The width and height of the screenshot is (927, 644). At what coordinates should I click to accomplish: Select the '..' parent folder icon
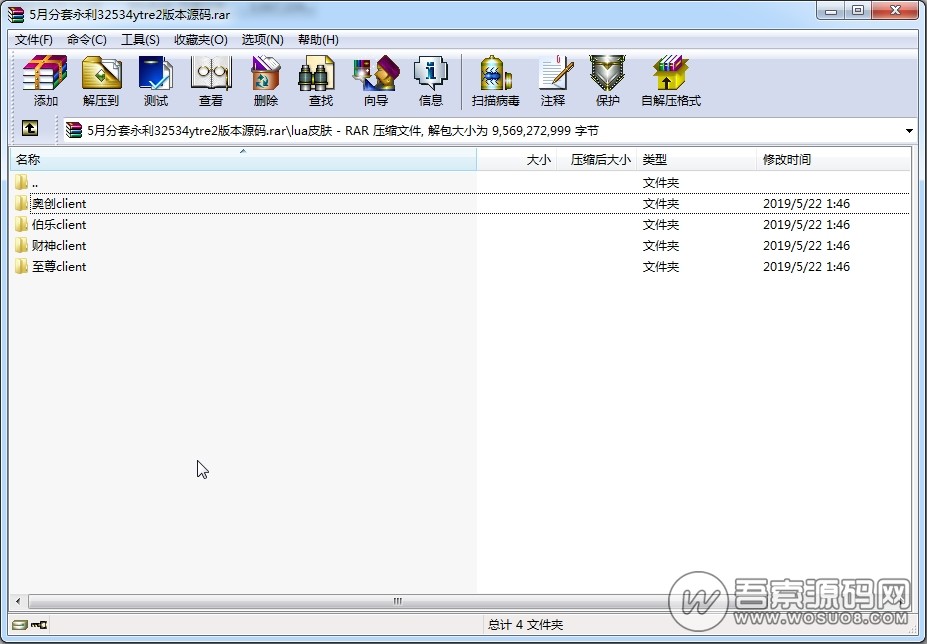coord(21,182)
